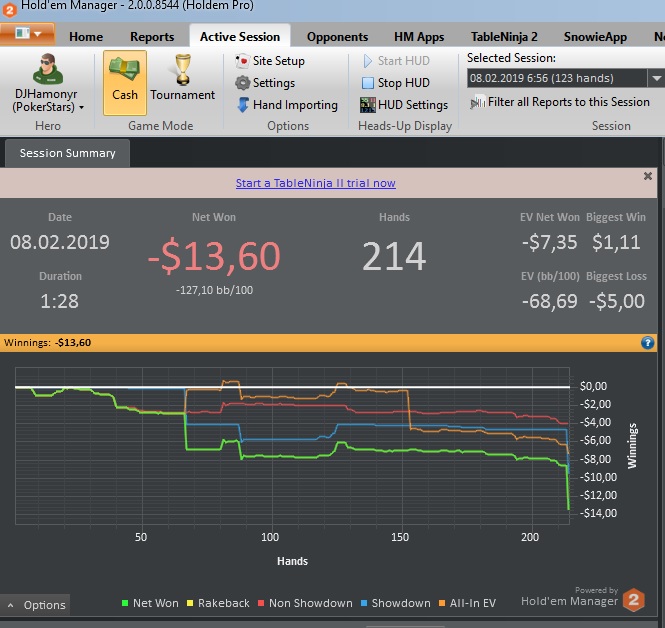Image resolution: width=665 pixels, height=628 pixels.
Task: Open HUD Settings
Action: [x=404, y=105]
